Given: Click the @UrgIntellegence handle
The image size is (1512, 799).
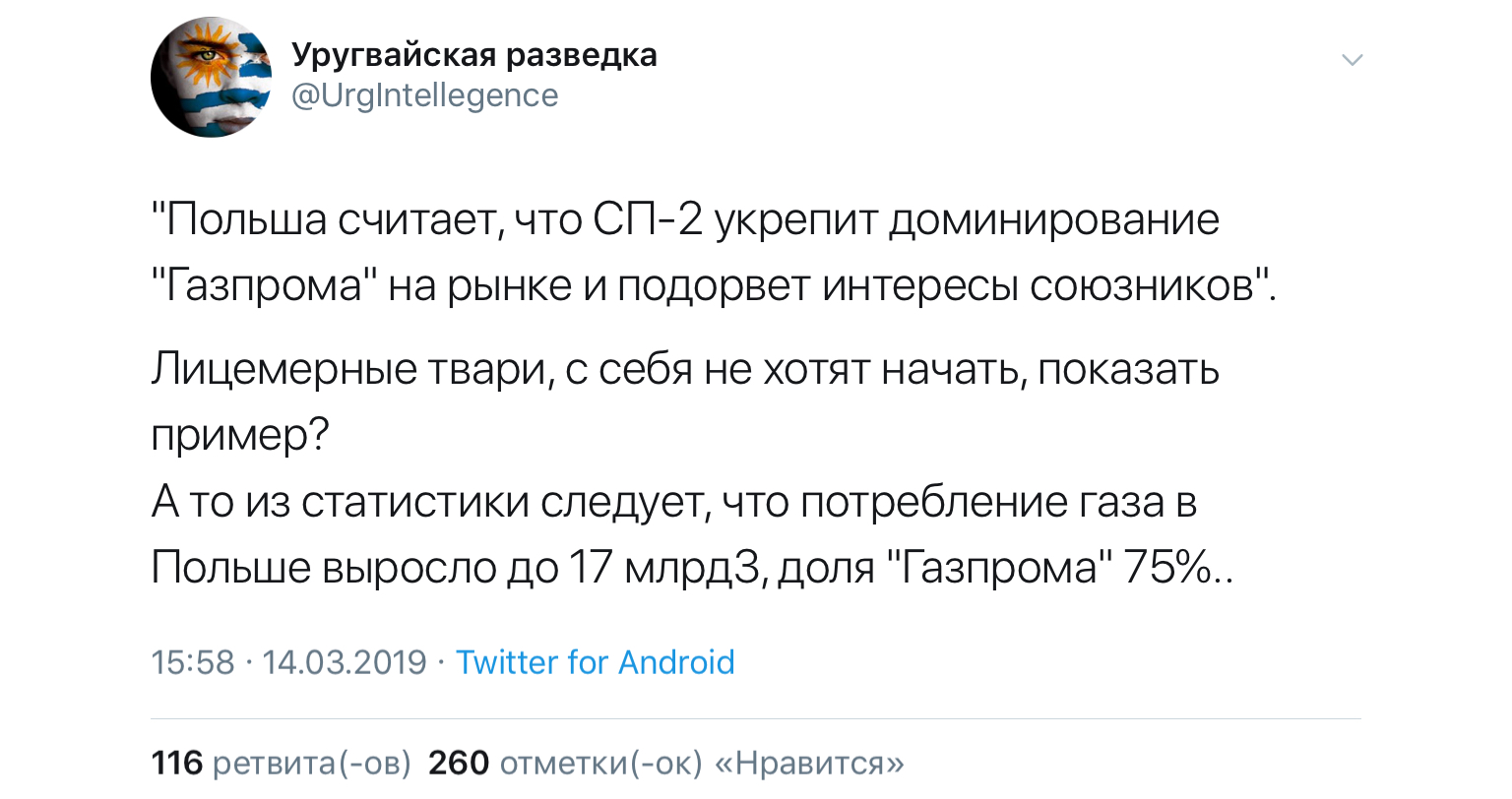Looking at the screenshot, I should tap(425, 95).
